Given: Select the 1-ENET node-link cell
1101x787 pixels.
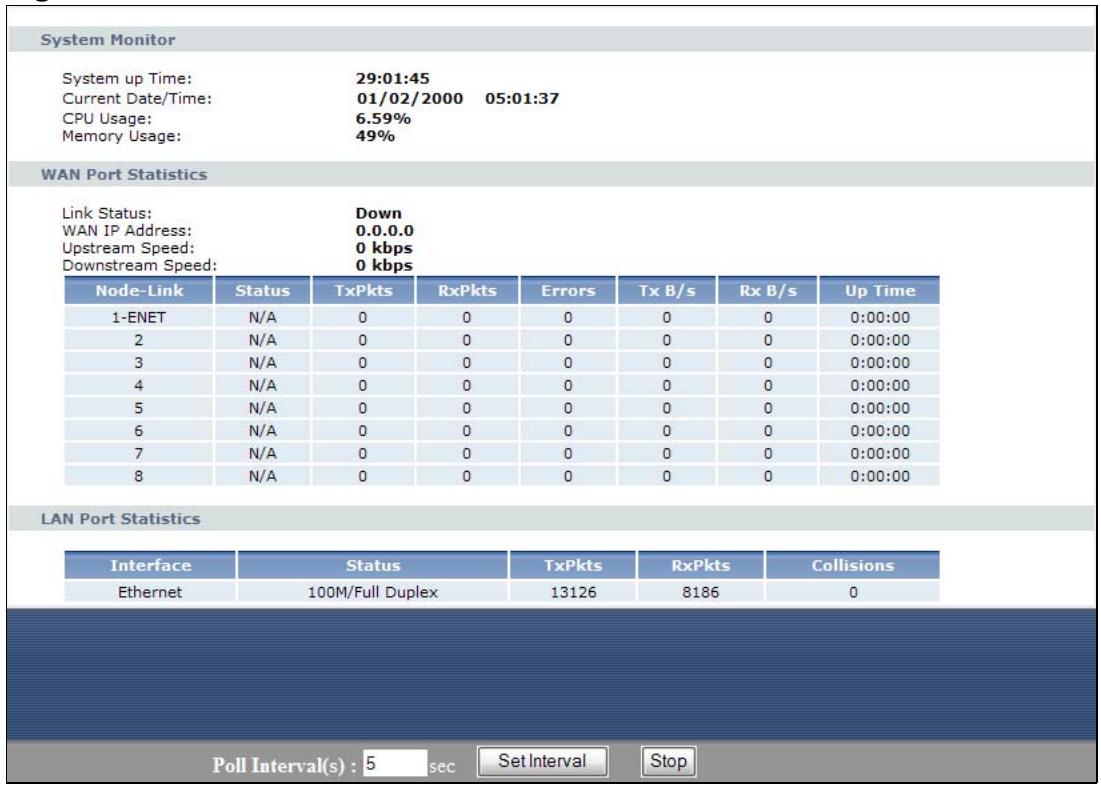Looking at the screenshot, I should point(139,317).
